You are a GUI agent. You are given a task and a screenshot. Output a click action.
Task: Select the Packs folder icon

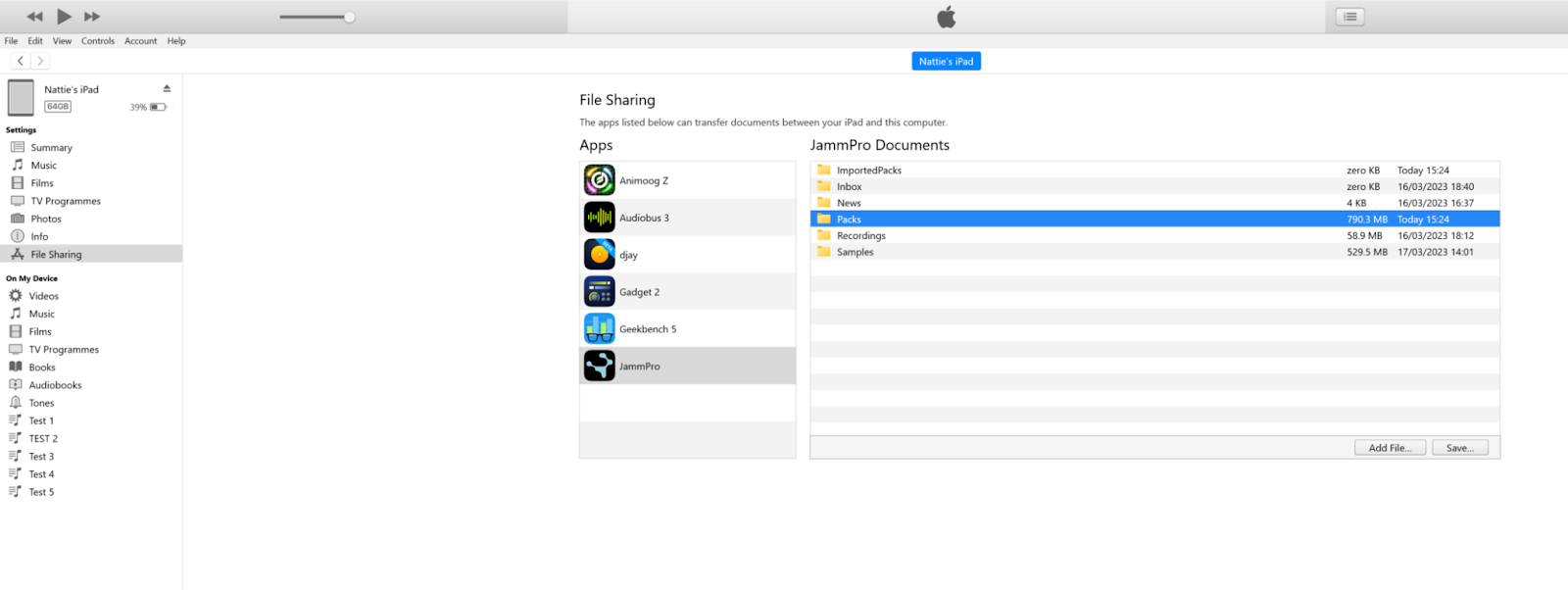tap(824, 219)
